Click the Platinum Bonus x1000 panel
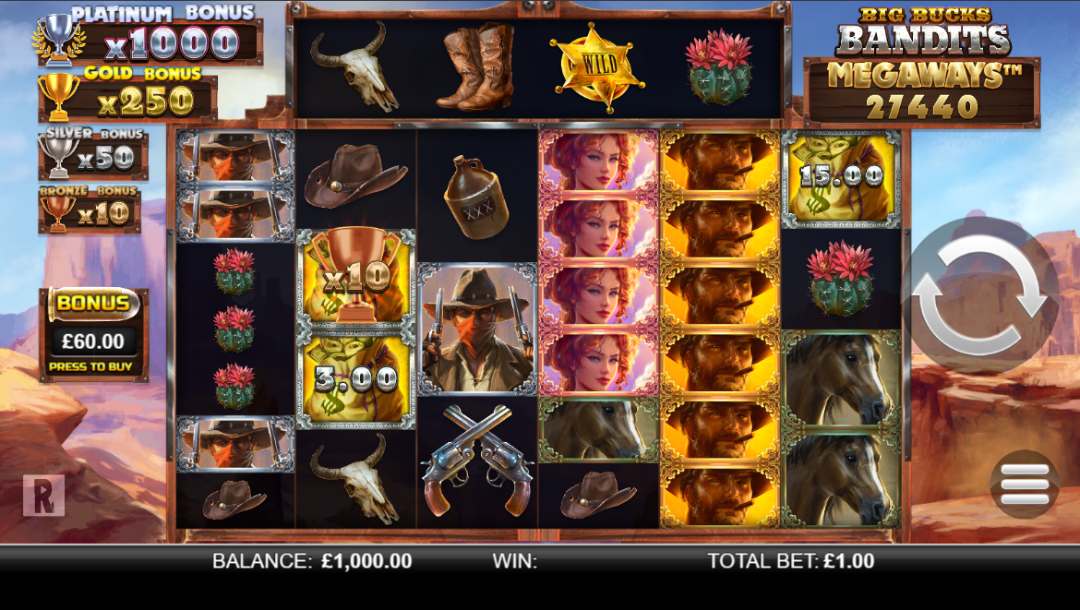The height and width of the screenshot is (610, 1080). click(x=149, y=36)
